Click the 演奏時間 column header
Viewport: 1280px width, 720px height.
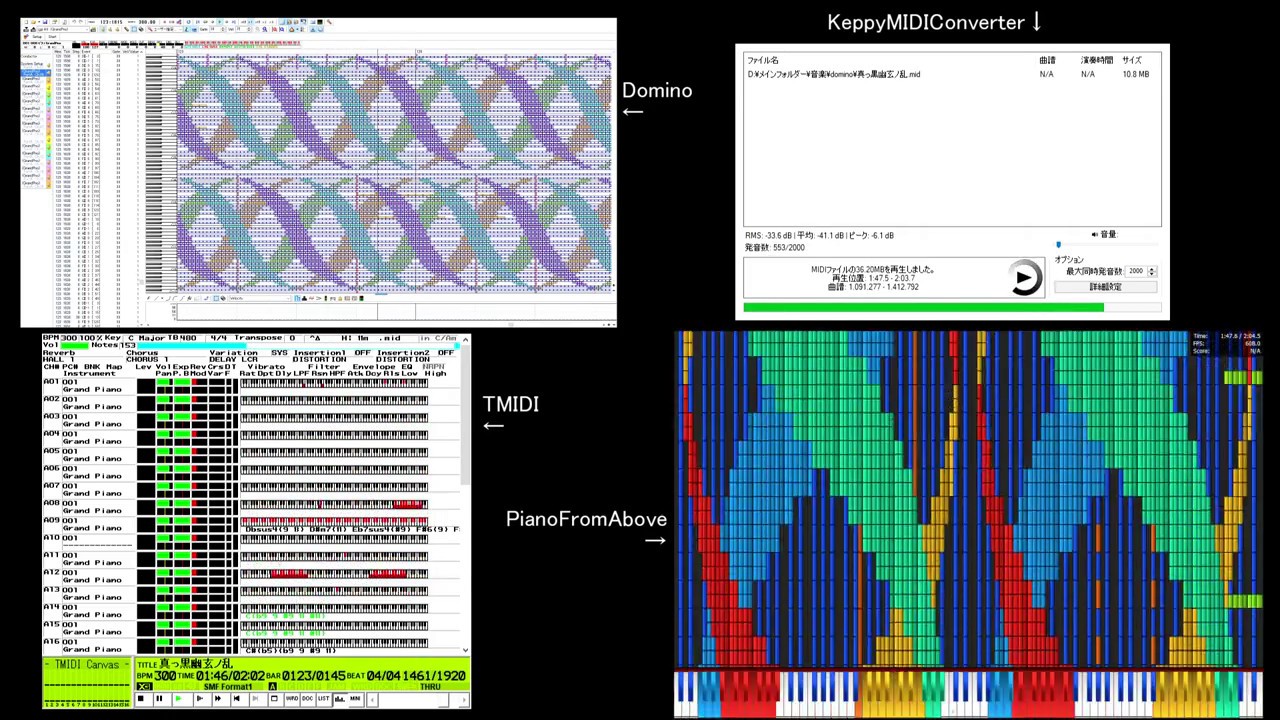click(1097, 61)
